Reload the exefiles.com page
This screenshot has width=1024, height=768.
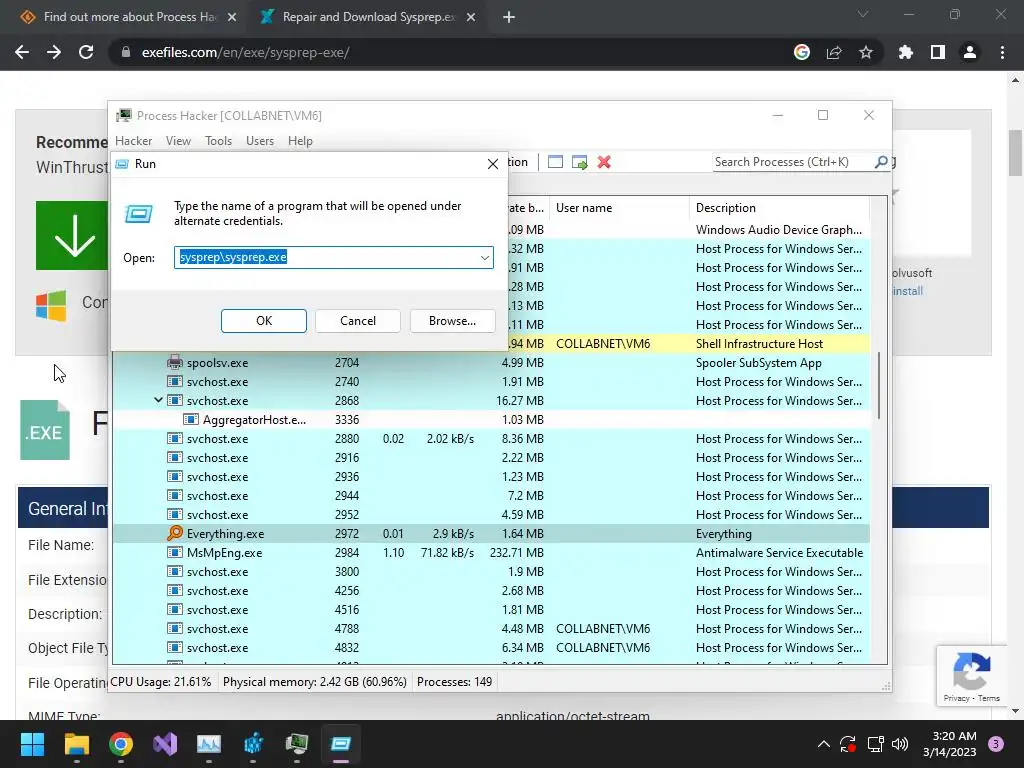click(x=86, y=52)
